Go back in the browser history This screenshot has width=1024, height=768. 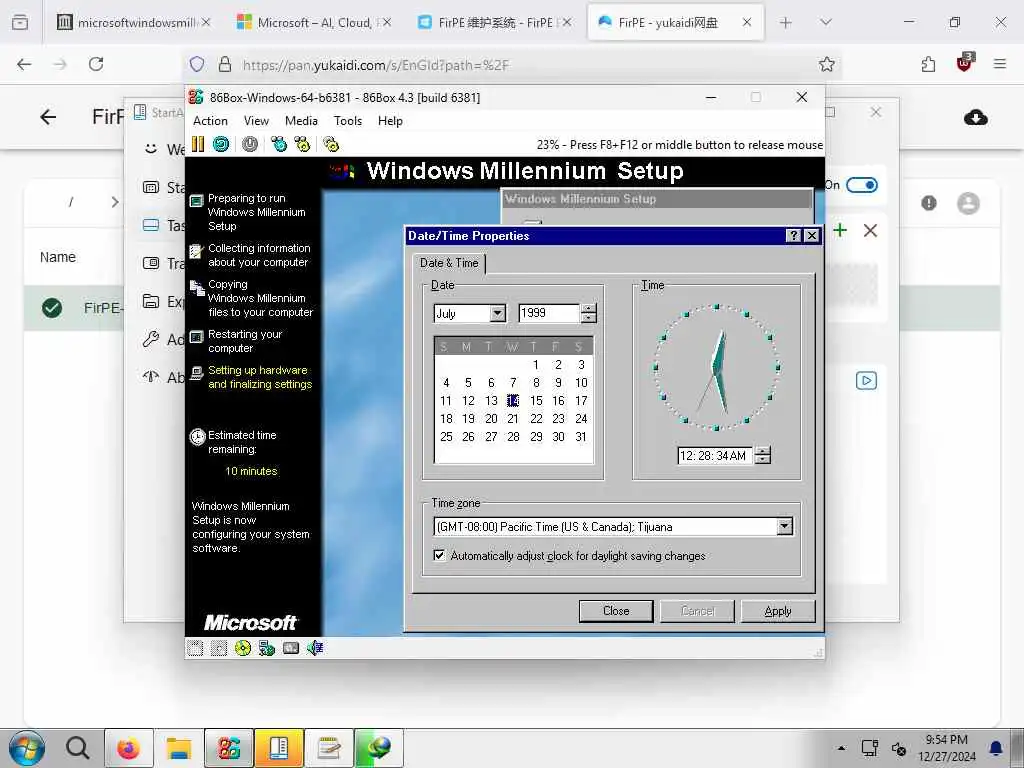coord(24,64)
